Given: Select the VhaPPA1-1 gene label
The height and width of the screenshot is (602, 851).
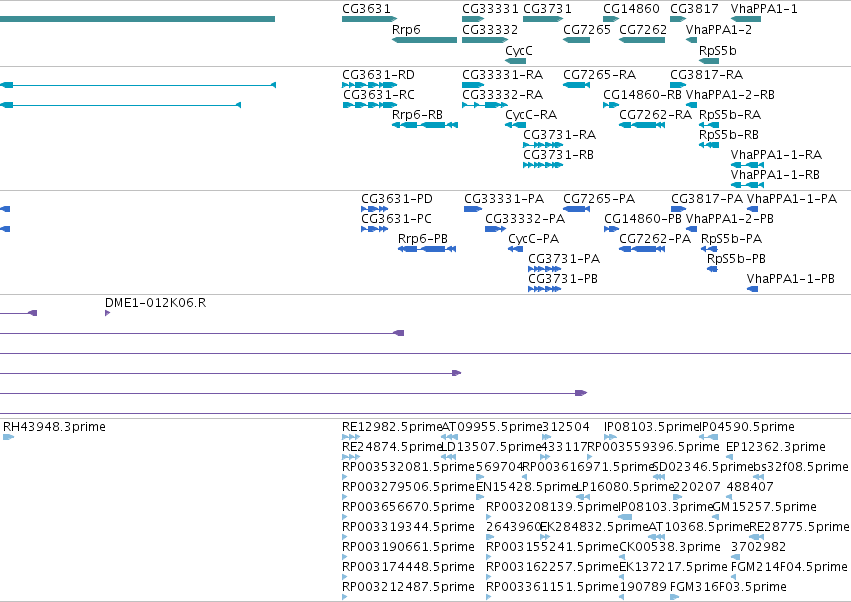Looking at the screenshot, I should (x=764, y=9).
